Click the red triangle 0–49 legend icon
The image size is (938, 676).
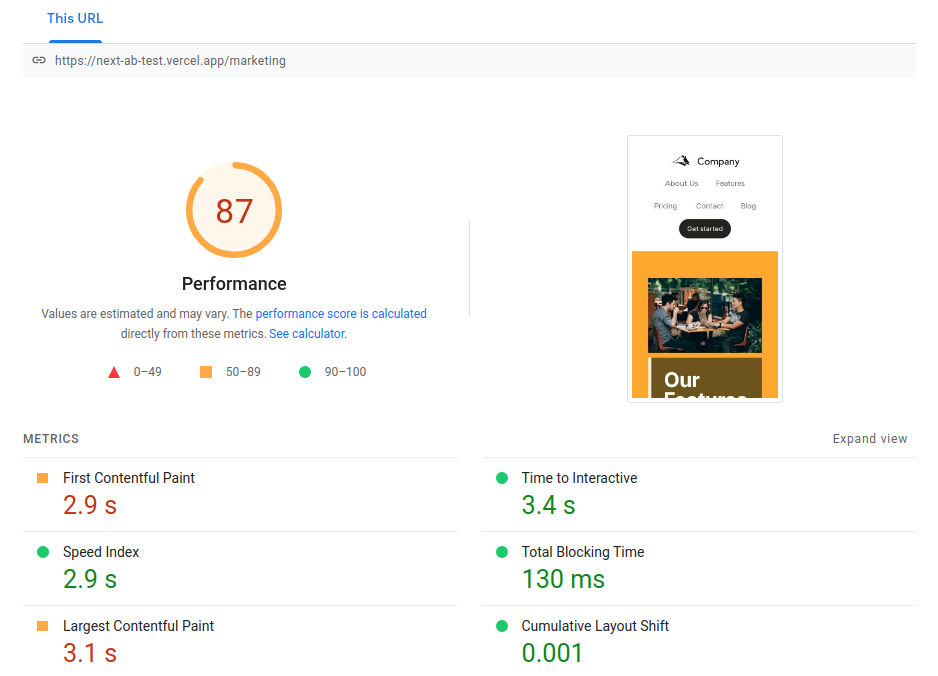coord(114,372)
